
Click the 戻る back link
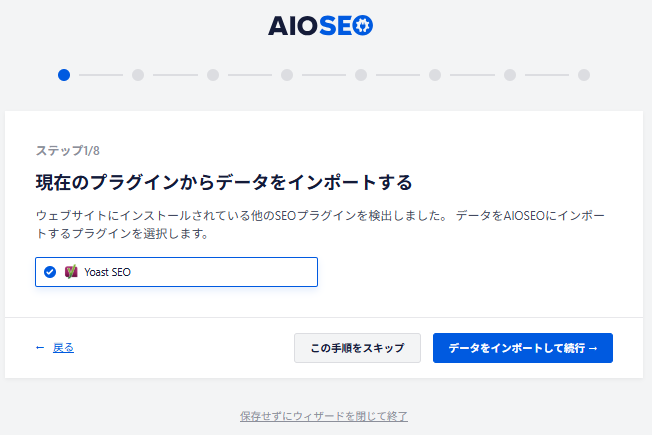tap(63, 347)
